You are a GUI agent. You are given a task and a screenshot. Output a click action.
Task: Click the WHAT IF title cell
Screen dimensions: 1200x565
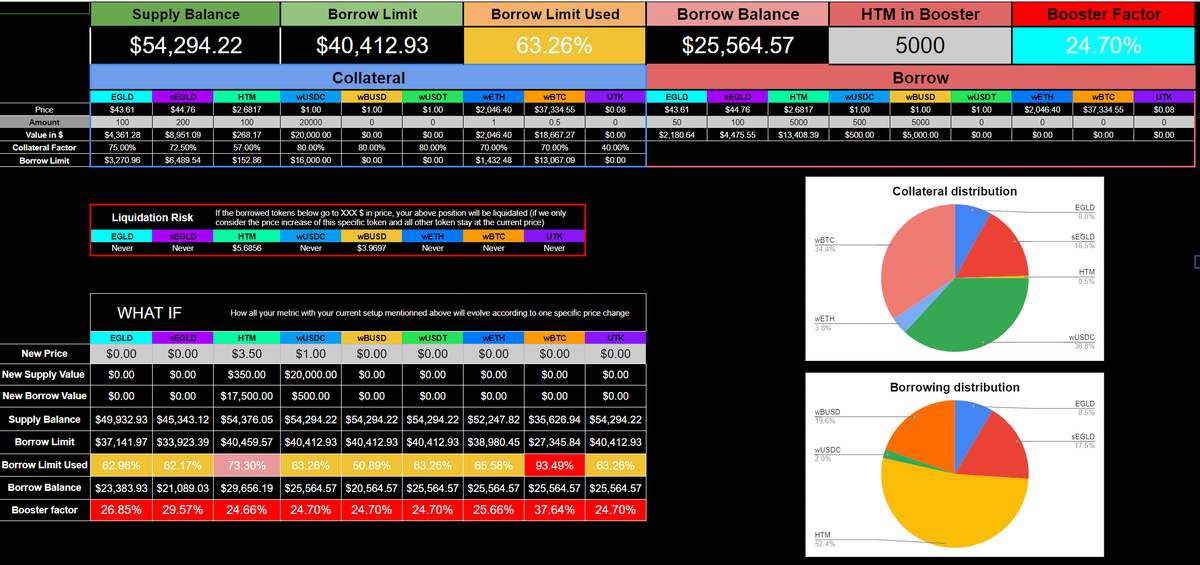pos(150,312)
